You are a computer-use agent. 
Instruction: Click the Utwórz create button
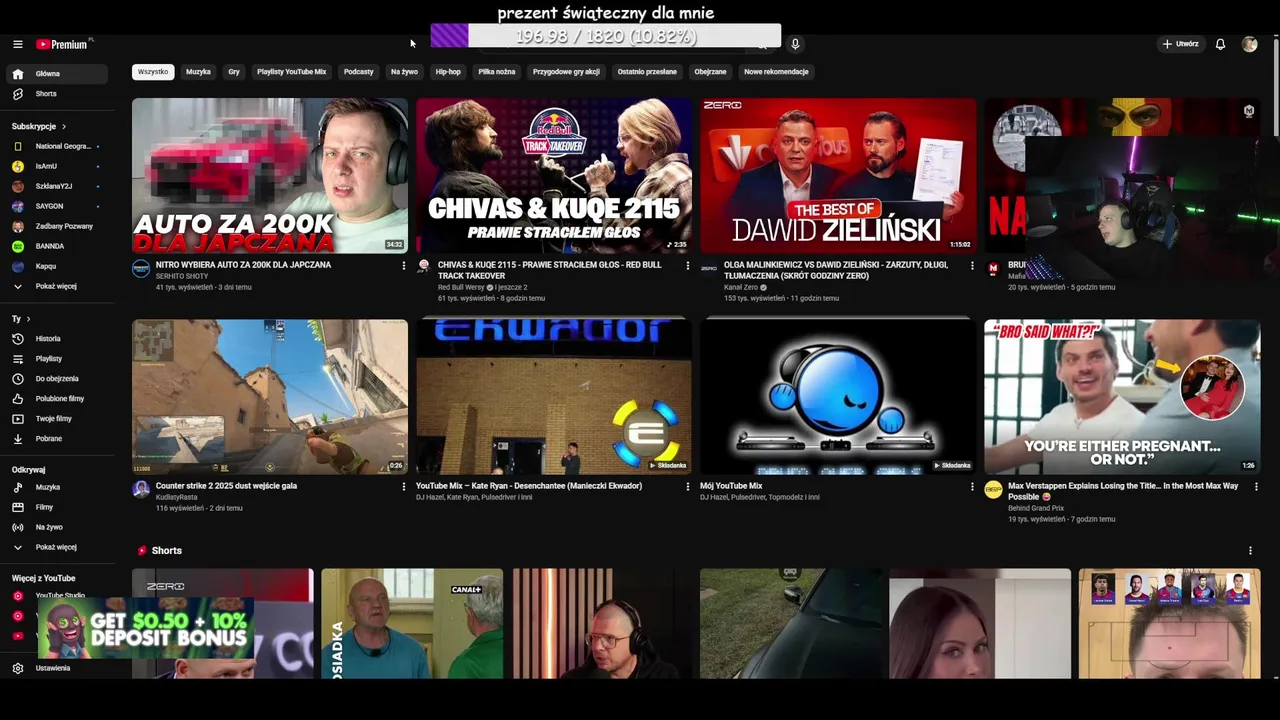click(1180, 44)
